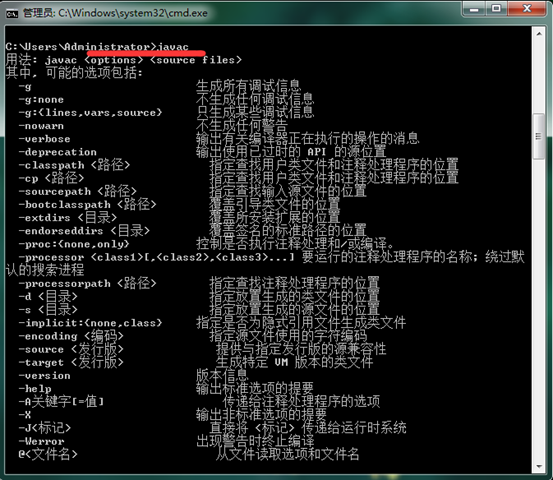
Task: Minimize the cmd.exe window
Action: [474, 8]
